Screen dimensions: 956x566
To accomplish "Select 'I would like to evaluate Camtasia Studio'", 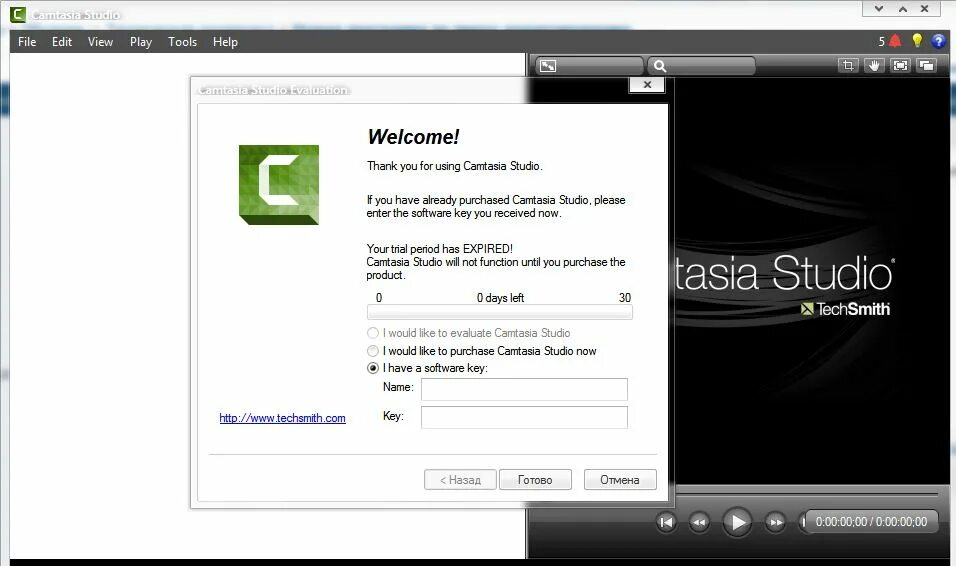I will coord(468,333).
